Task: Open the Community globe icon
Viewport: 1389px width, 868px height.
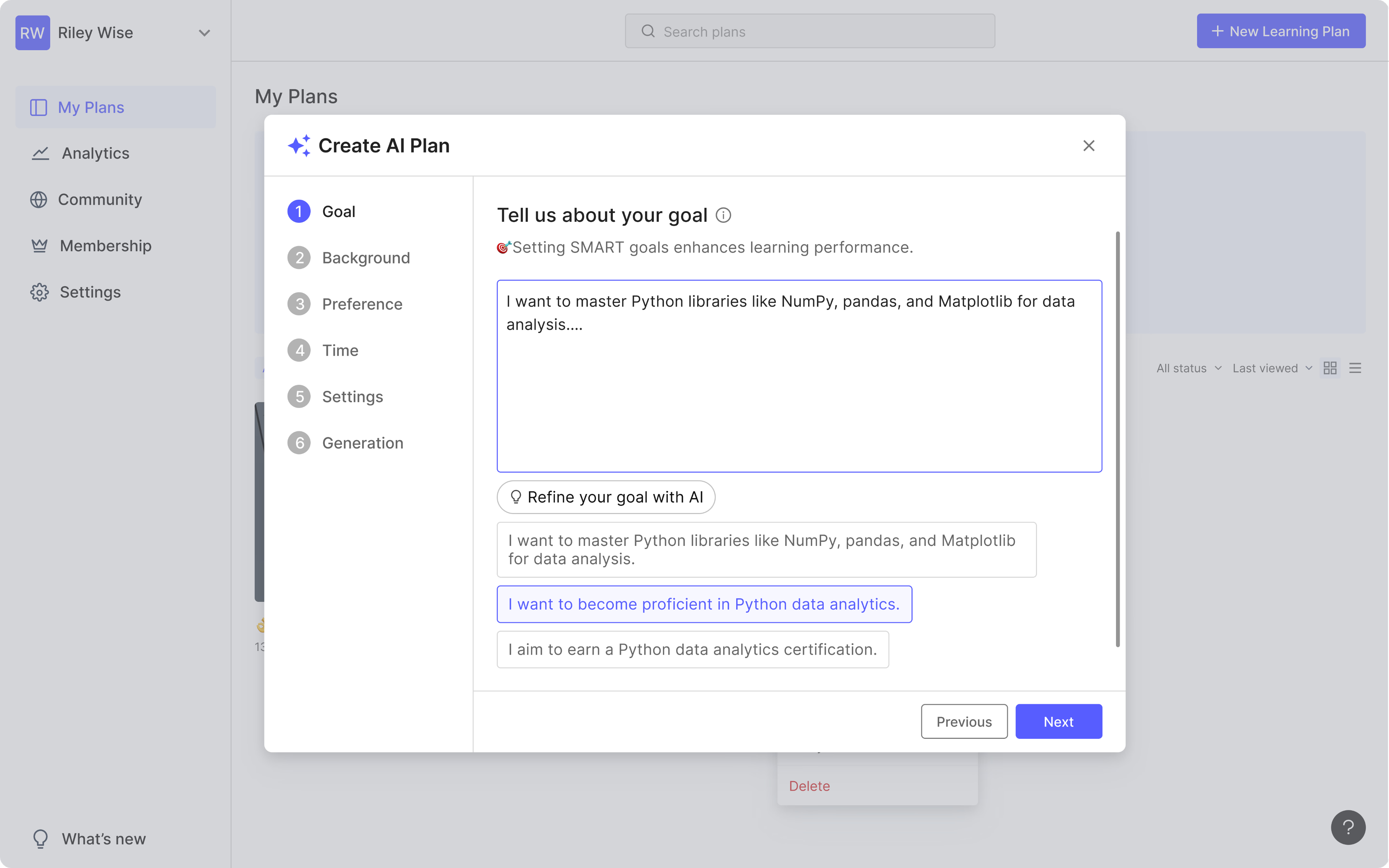Action: 38,199
